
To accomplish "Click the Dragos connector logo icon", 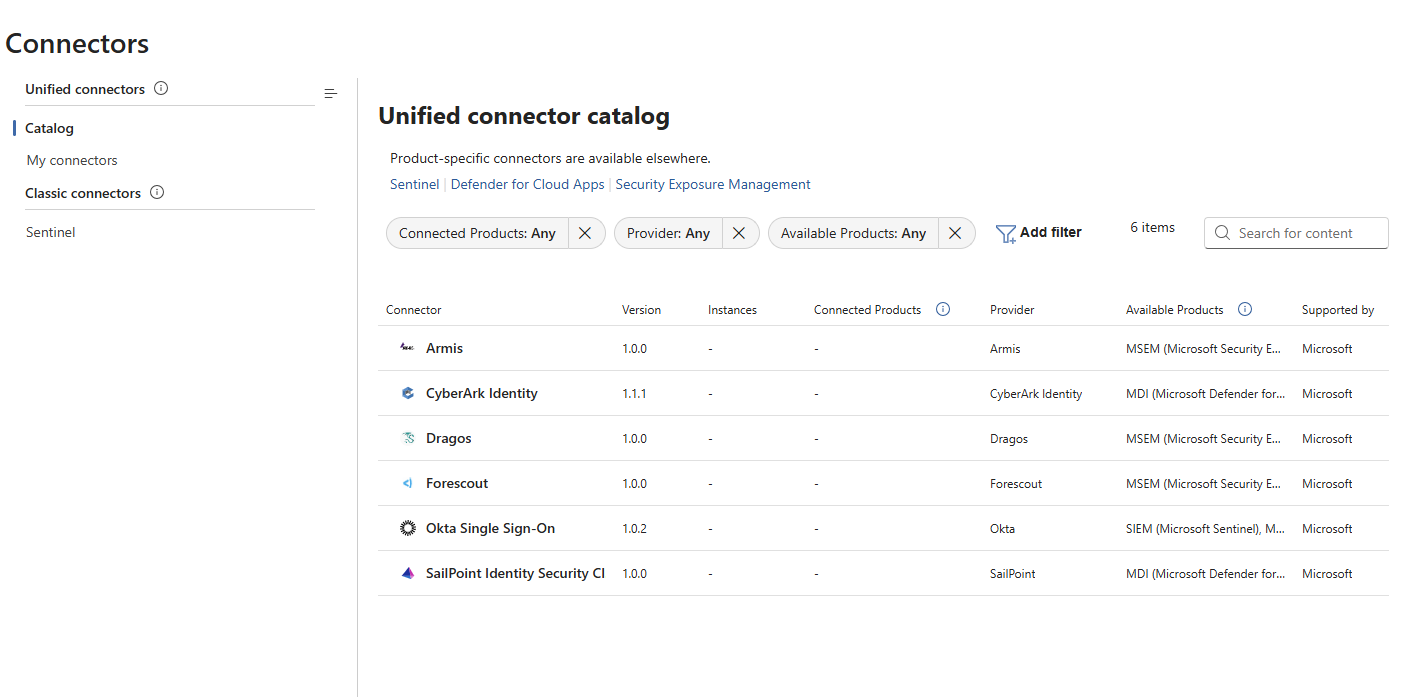I will 408,438.
